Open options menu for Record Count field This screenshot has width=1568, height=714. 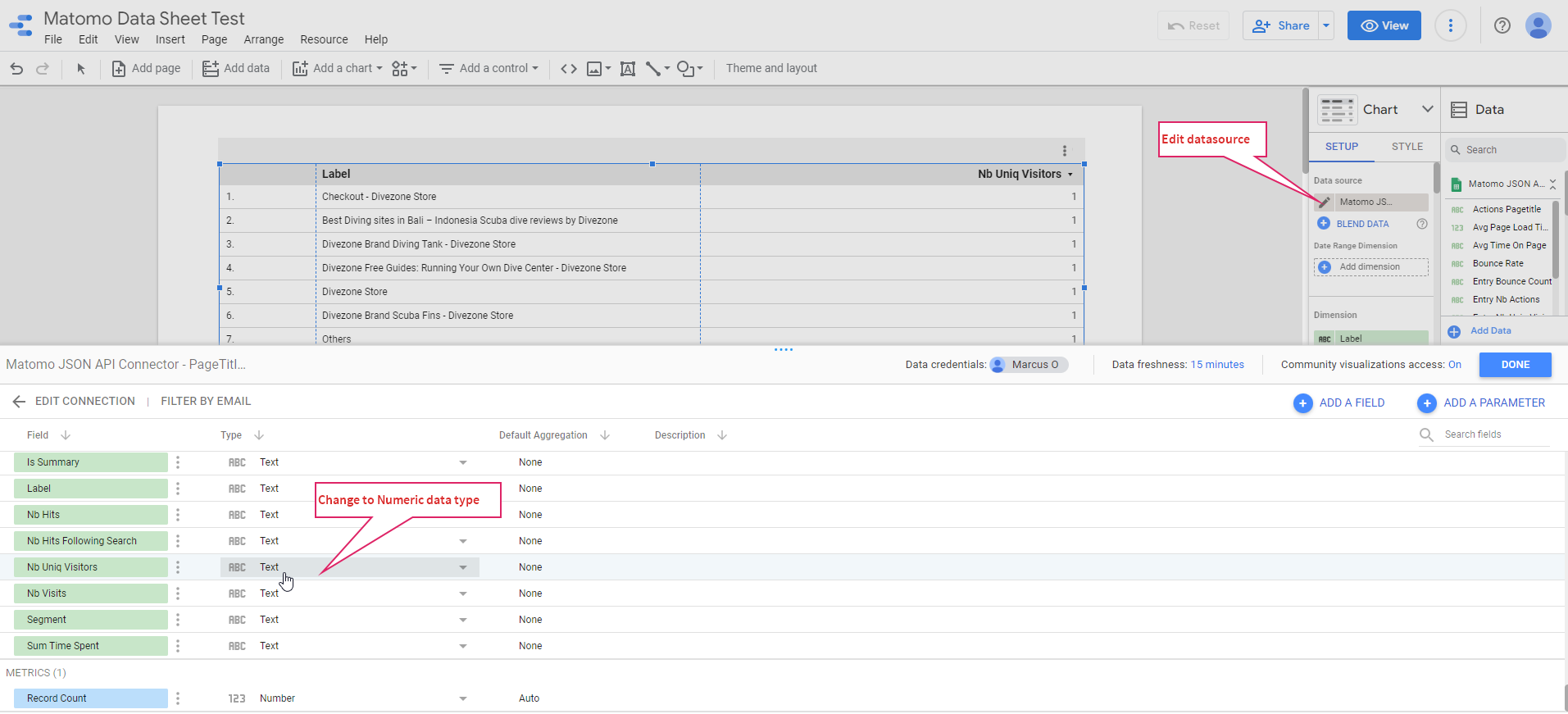pyautogui.click(x=178, y=698)
